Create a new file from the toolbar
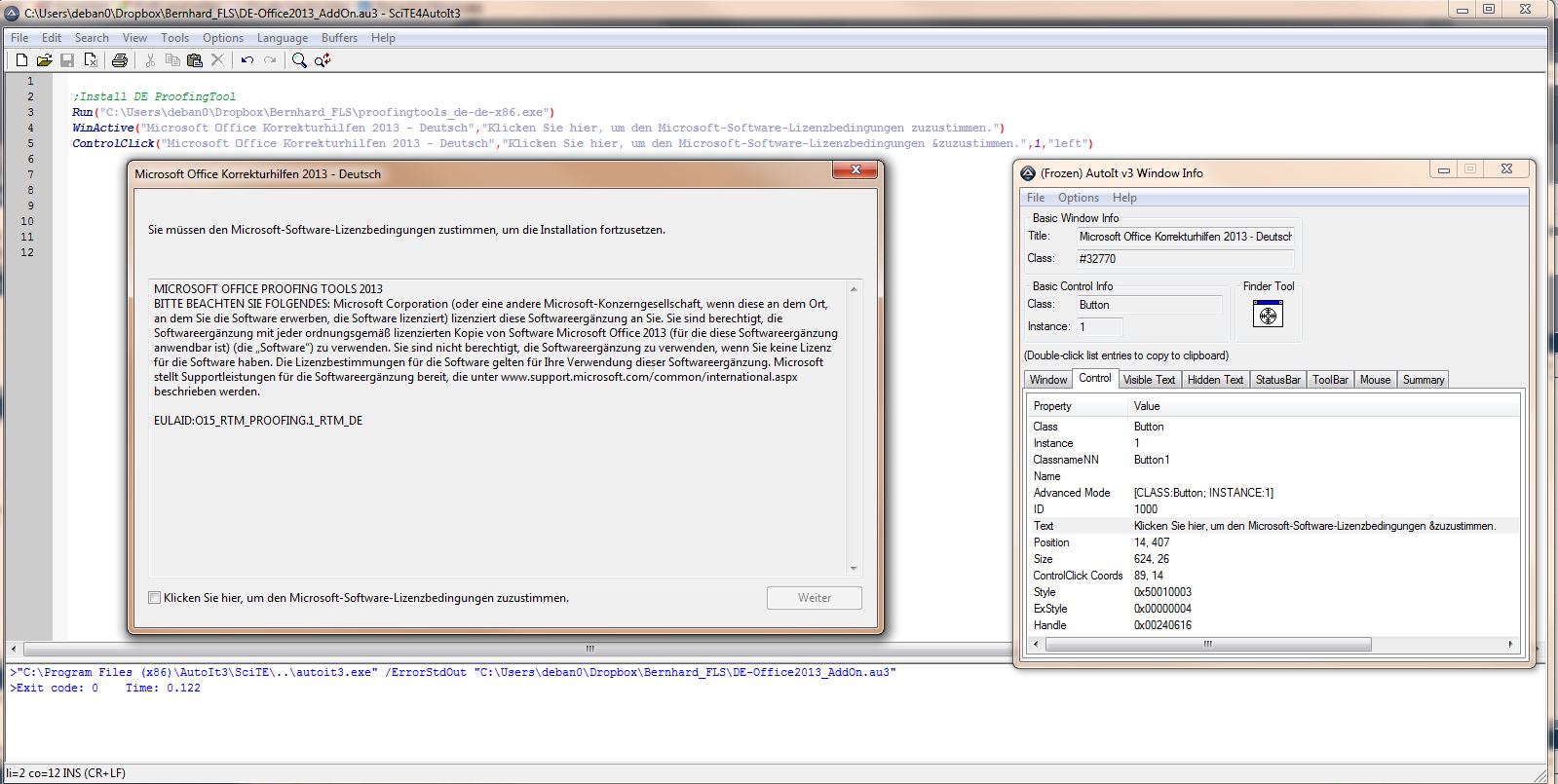The height and width of the screenshot is (784, 1558). pyautogui.click(x=21, y=60)
